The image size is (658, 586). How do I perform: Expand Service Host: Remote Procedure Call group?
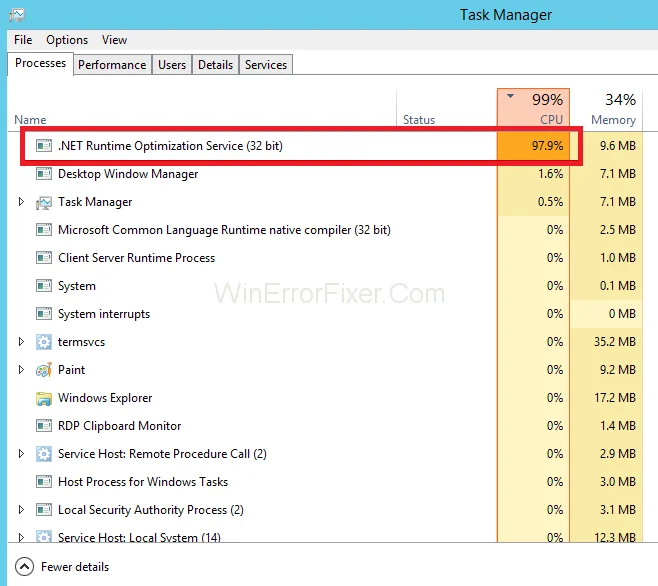(21, 454)
